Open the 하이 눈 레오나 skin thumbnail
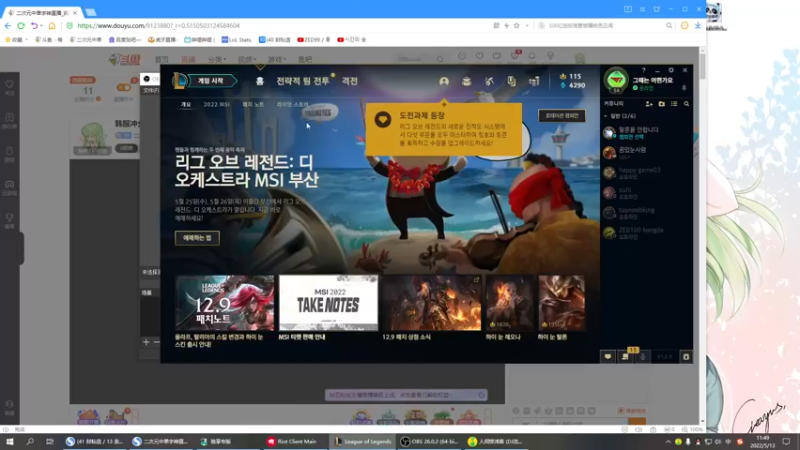This screenshot has width=800, height=450. (x=510, y=303)
